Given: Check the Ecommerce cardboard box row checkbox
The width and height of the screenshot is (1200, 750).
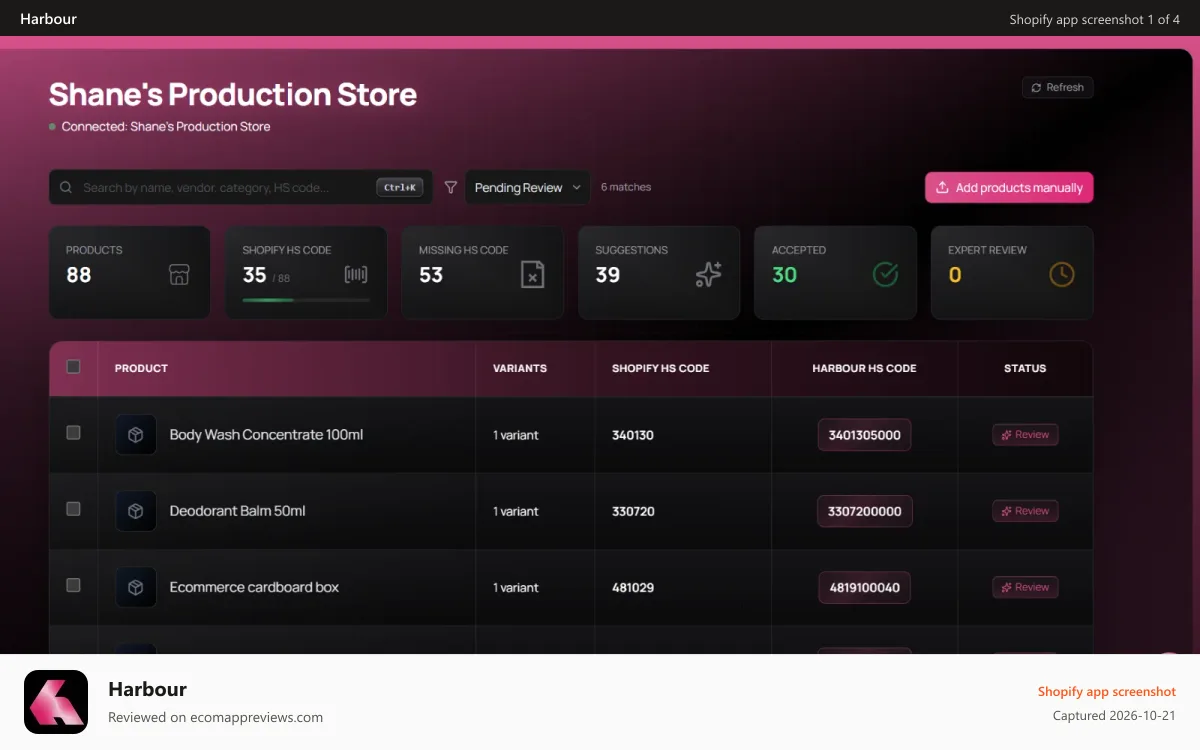Looking at the screenshot, I should (73, 585).
